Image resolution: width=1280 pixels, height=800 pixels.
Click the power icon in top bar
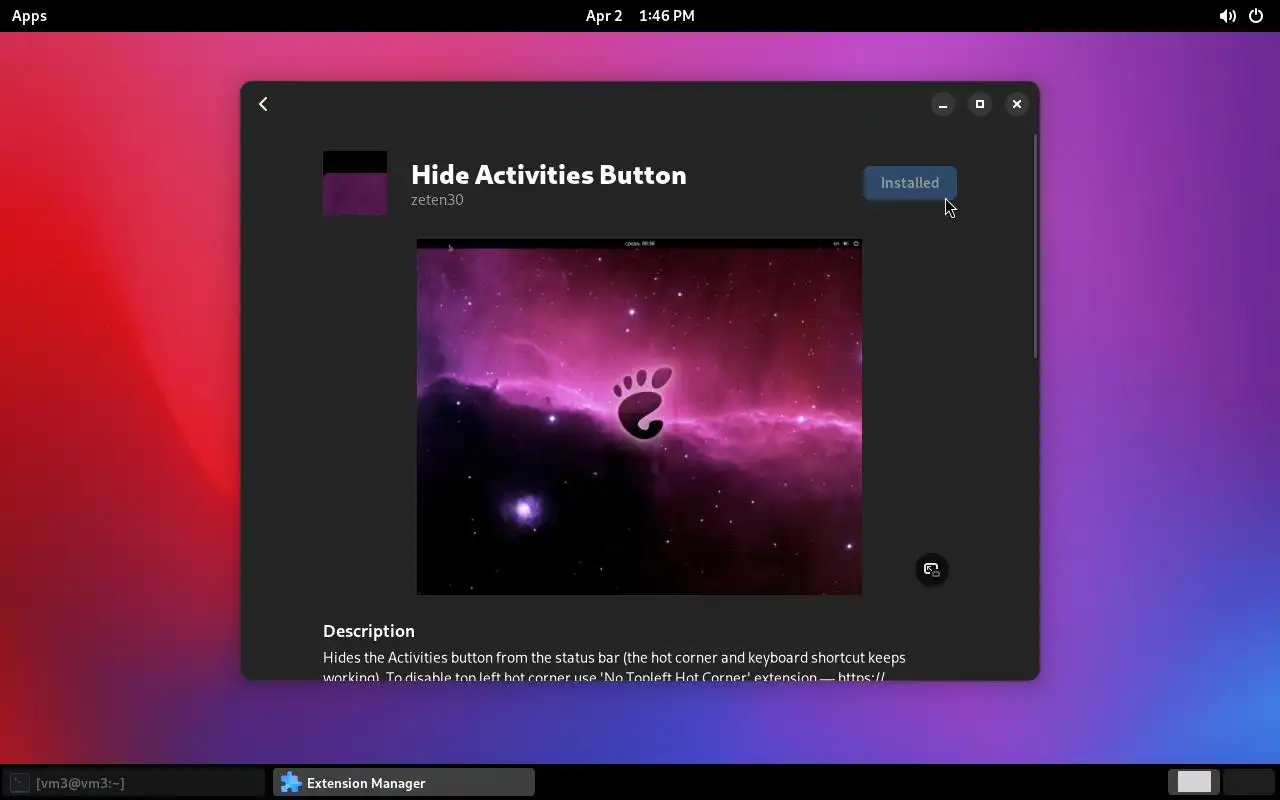1256,16
